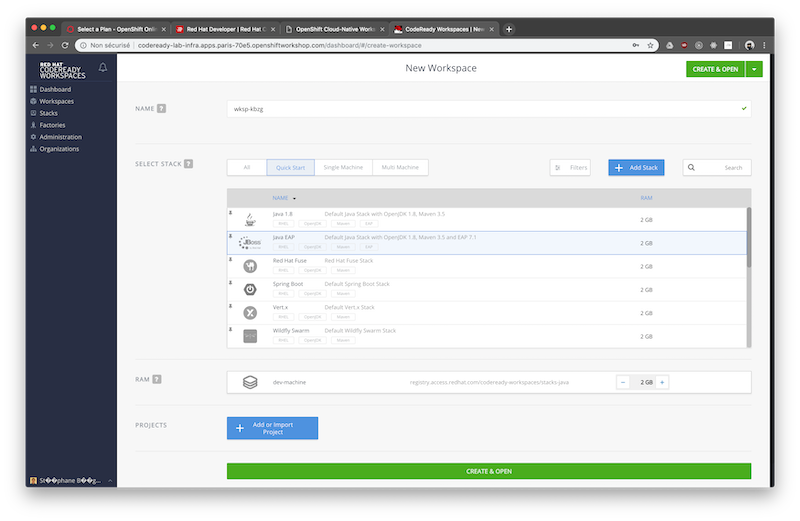
Task: Bookmark page with the star icon
Action: (x=650, y=45)
